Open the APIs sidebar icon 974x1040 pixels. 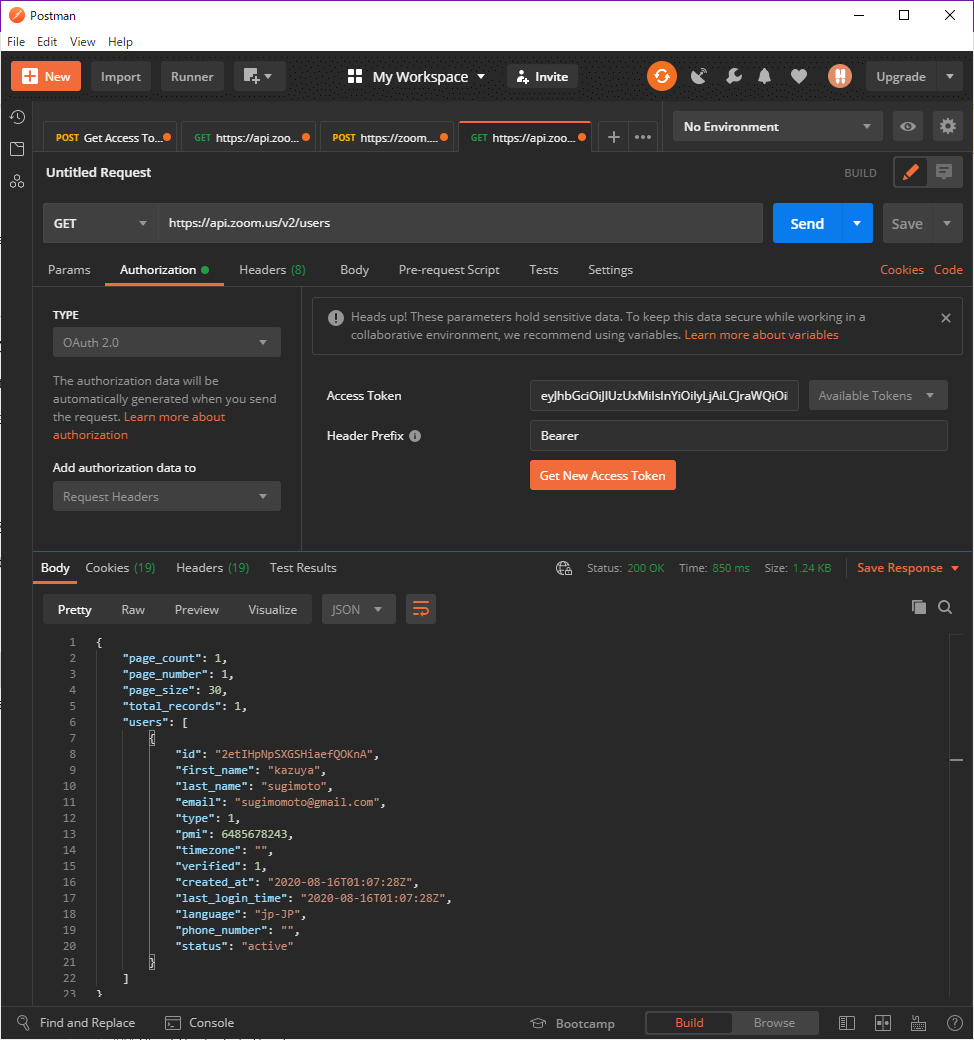(x=17, y=181)
